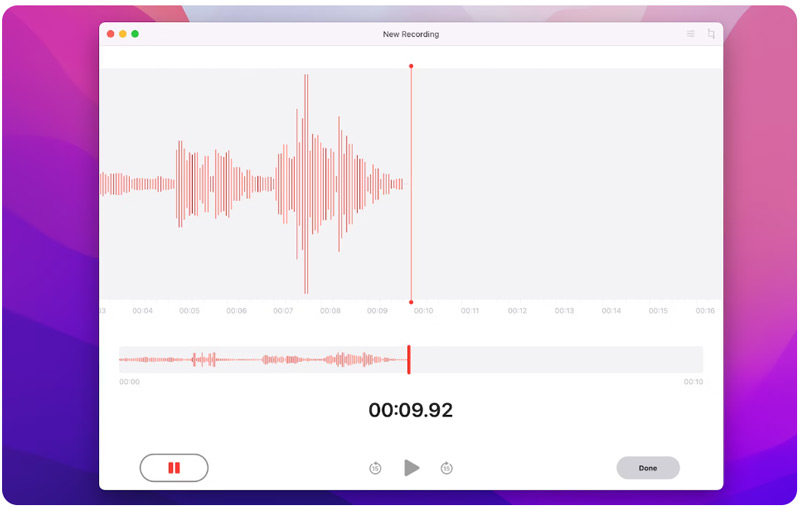Click the 00:09 timeline label

point(377,311)
